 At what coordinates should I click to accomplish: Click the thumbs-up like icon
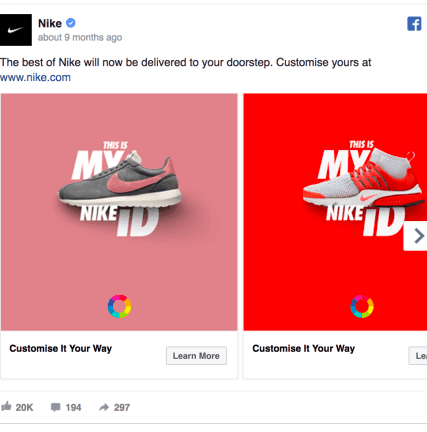pos(6,406)
